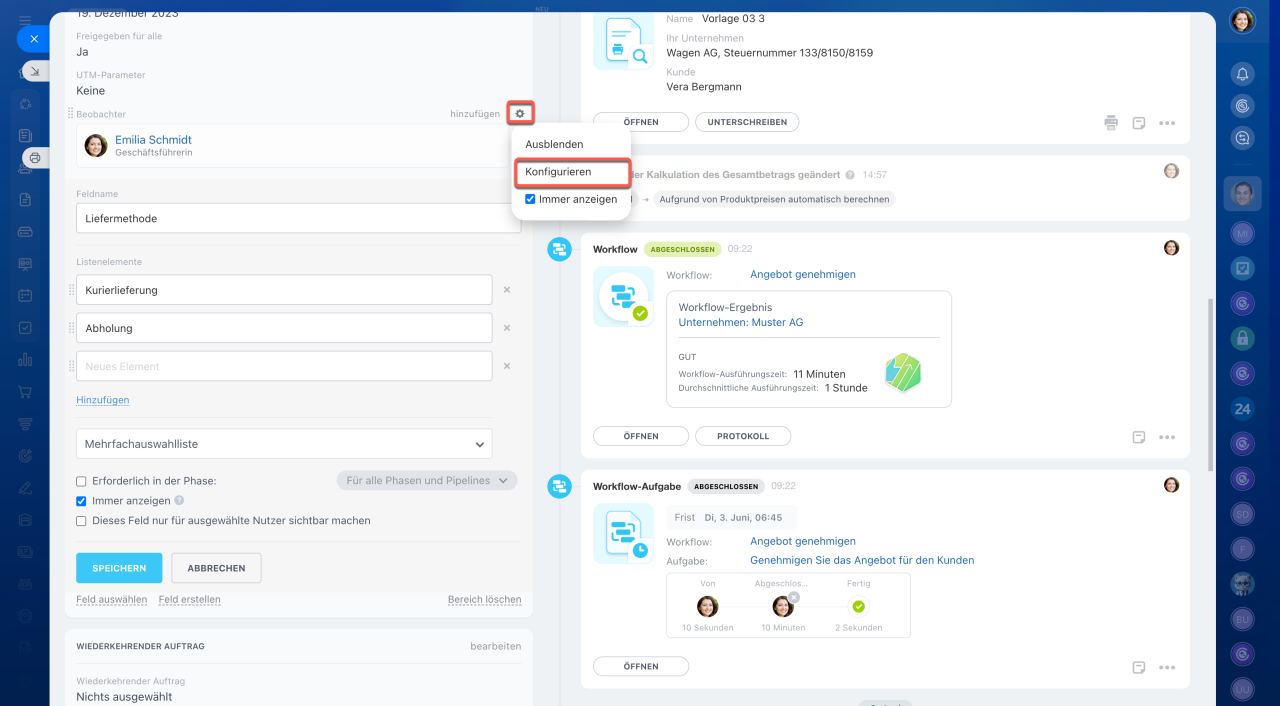
Task: Choose Ausblenden in the popup menu
Action: click(x=554, y=144)
